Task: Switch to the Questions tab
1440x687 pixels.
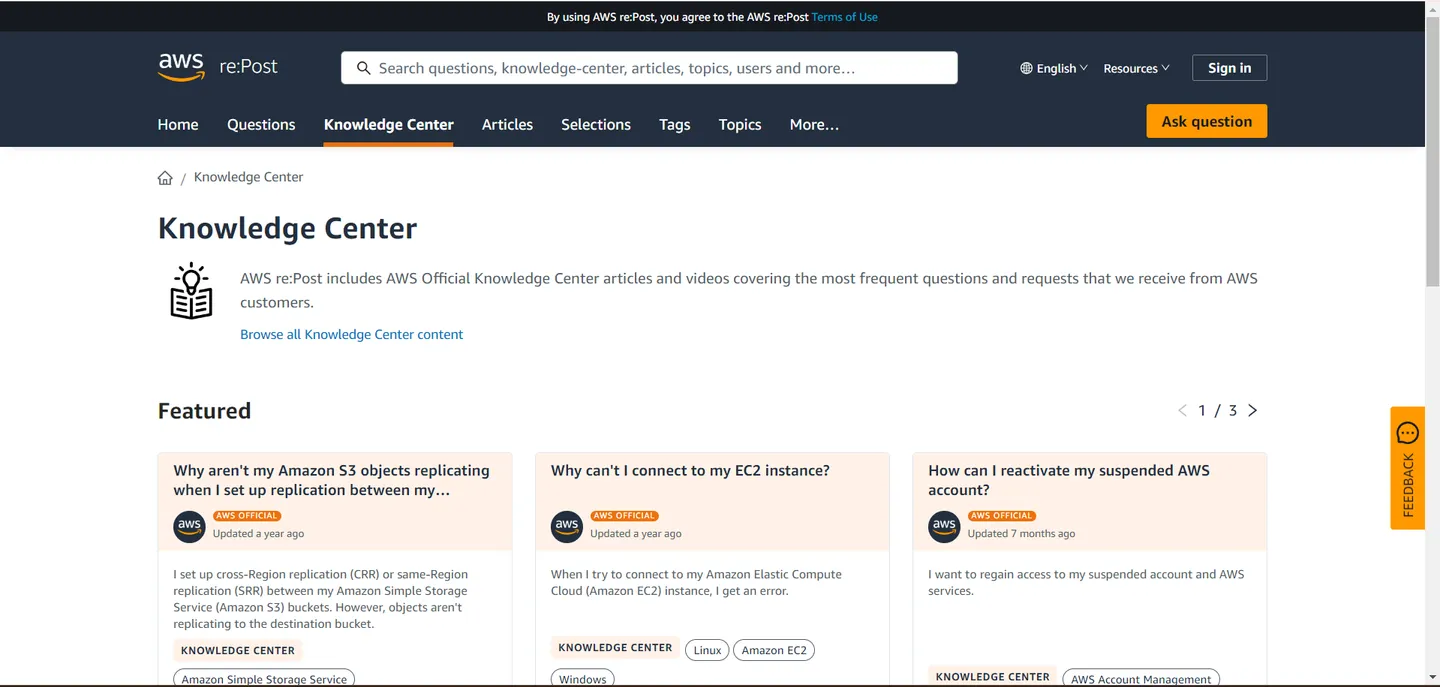Action: coord(261,124)
